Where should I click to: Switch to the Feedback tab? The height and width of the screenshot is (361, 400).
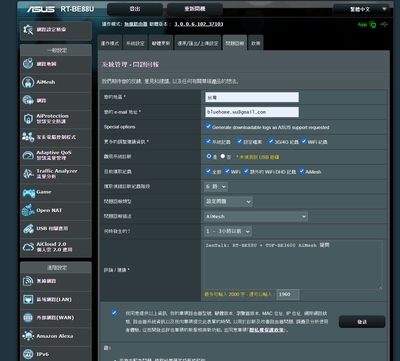pyautogui.click(x=235, y=43)
